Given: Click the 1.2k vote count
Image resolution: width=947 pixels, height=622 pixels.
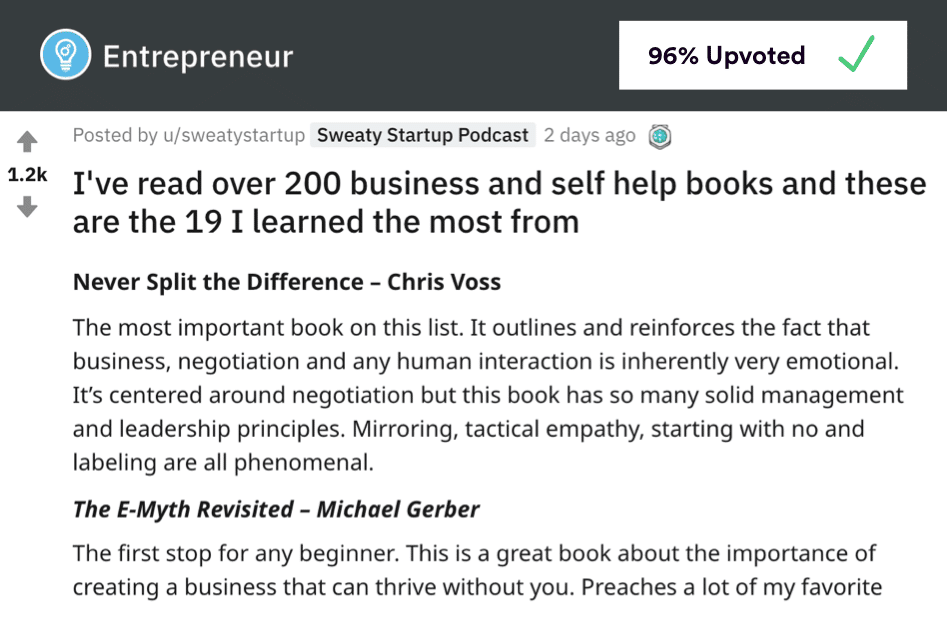Looking at the screenshot, I should click(x=27, y=174).
